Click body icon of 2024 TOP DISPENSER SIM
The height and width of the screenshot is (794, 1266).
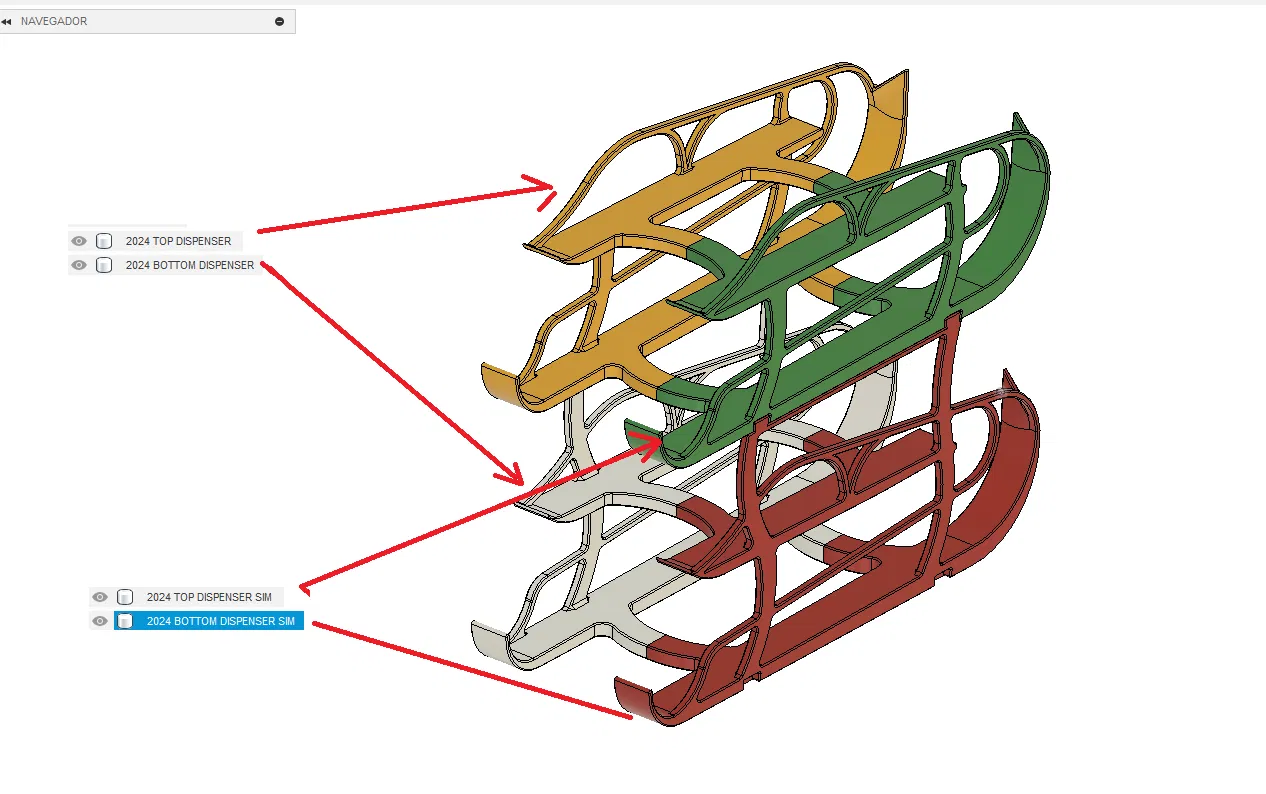coord(125,597)
